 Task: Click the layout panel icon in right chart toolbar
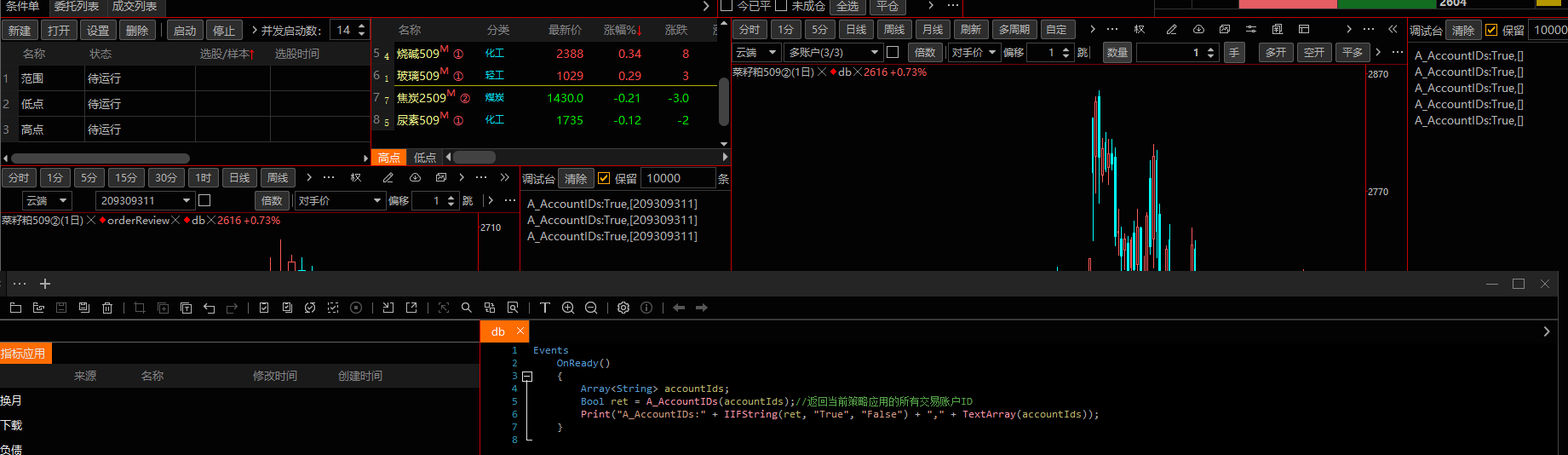[x=1304, y=29]
